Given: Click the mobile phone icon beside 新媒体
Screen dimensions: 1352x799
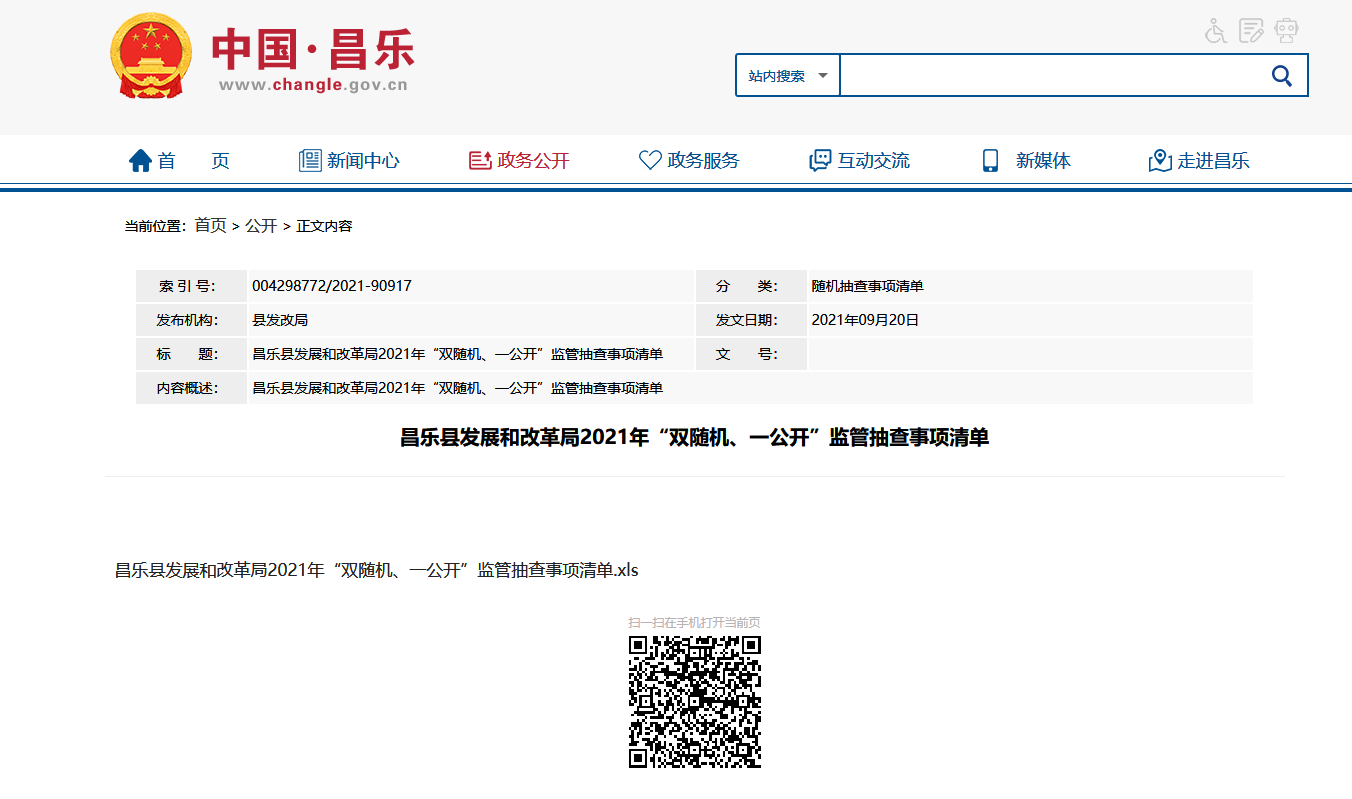Looking at the screenshot, I should pyautogui.click(x=991, y=159).
